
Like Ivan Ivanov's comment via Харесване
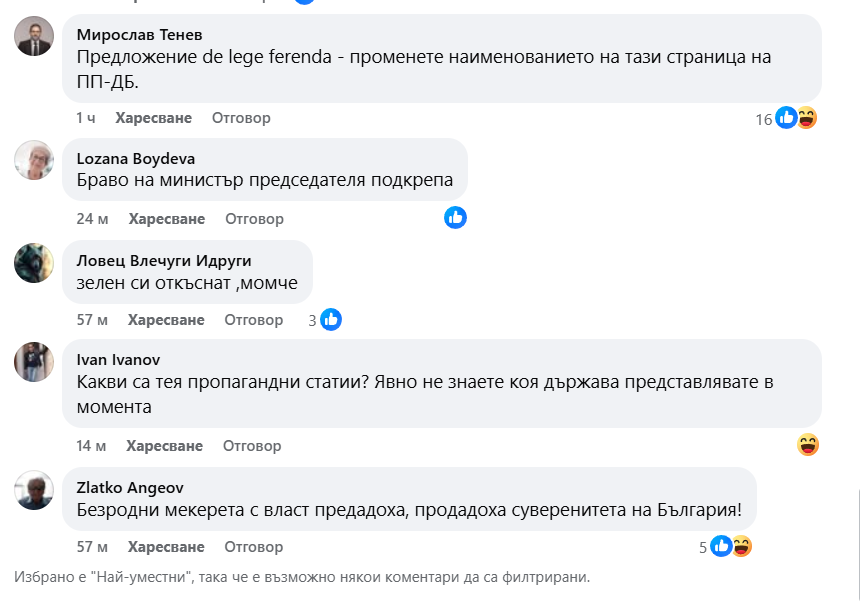[x=165, y=446]
